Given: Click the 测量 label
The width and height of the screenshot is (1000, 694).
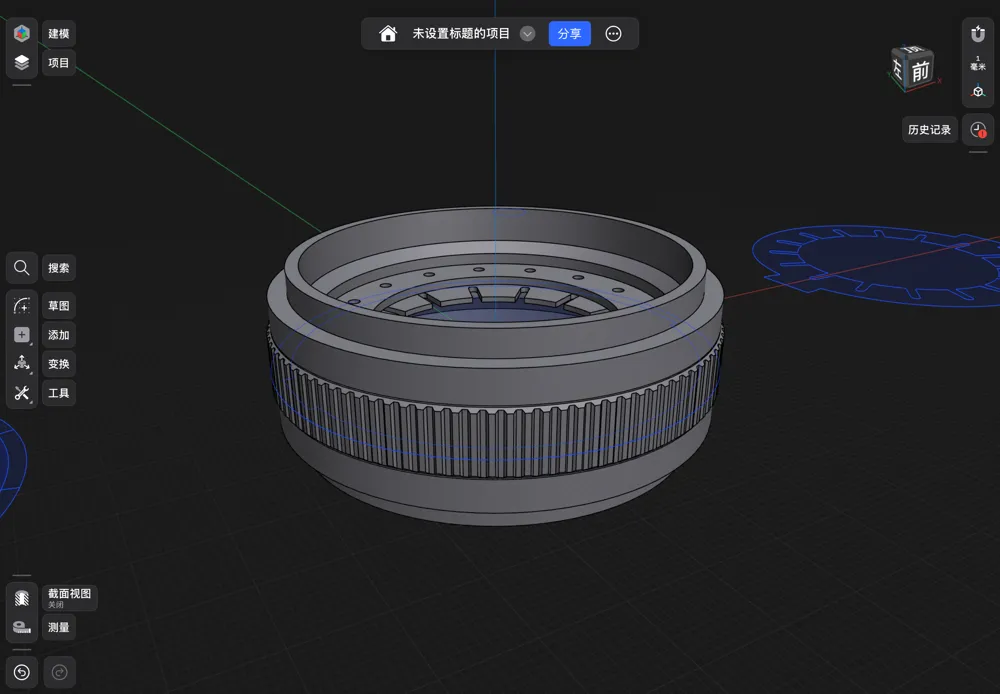Looking at the screenshot, I should point(59,627).
